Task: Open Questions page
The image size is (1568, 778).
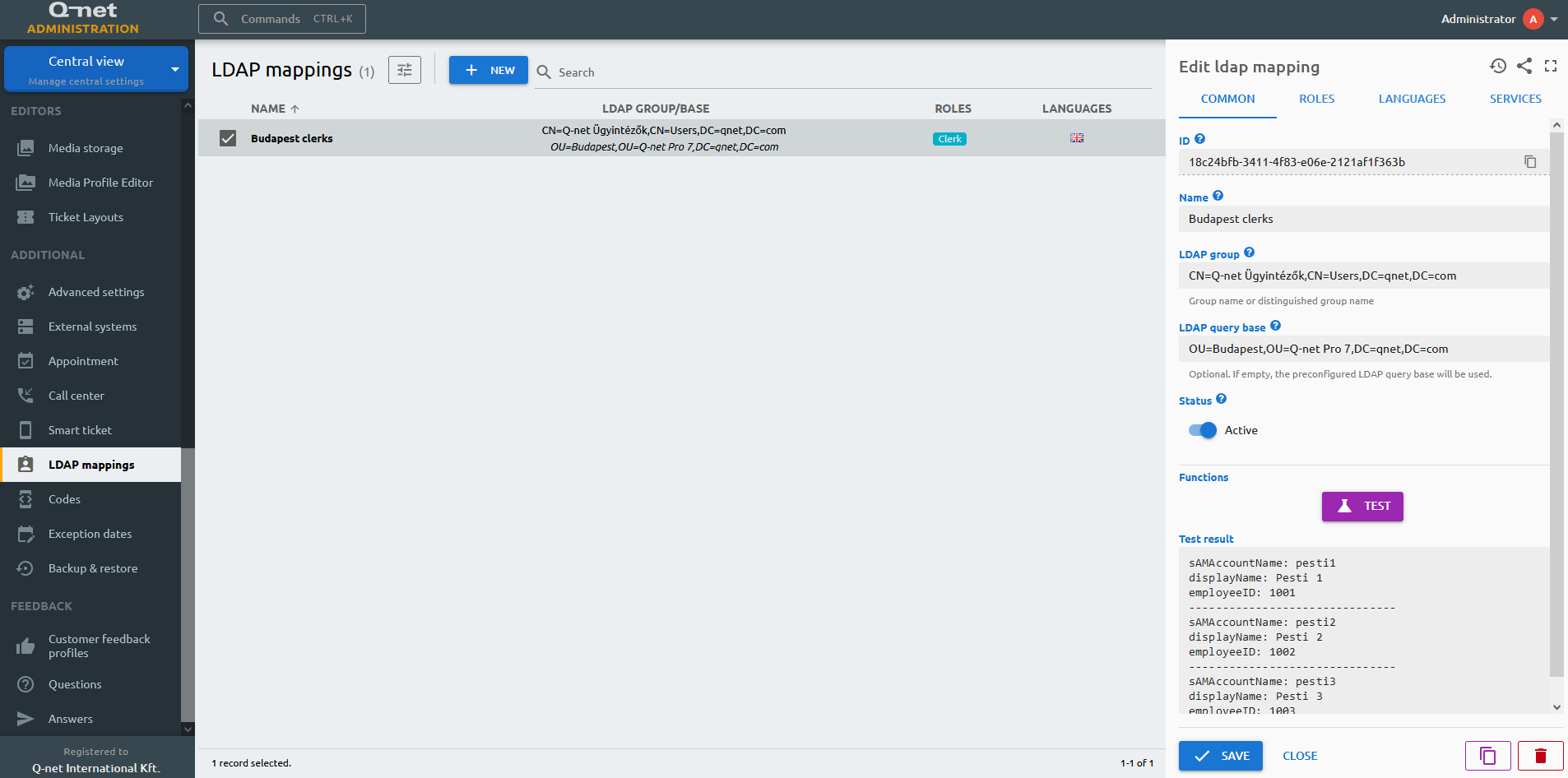Action: pos(90,684)
